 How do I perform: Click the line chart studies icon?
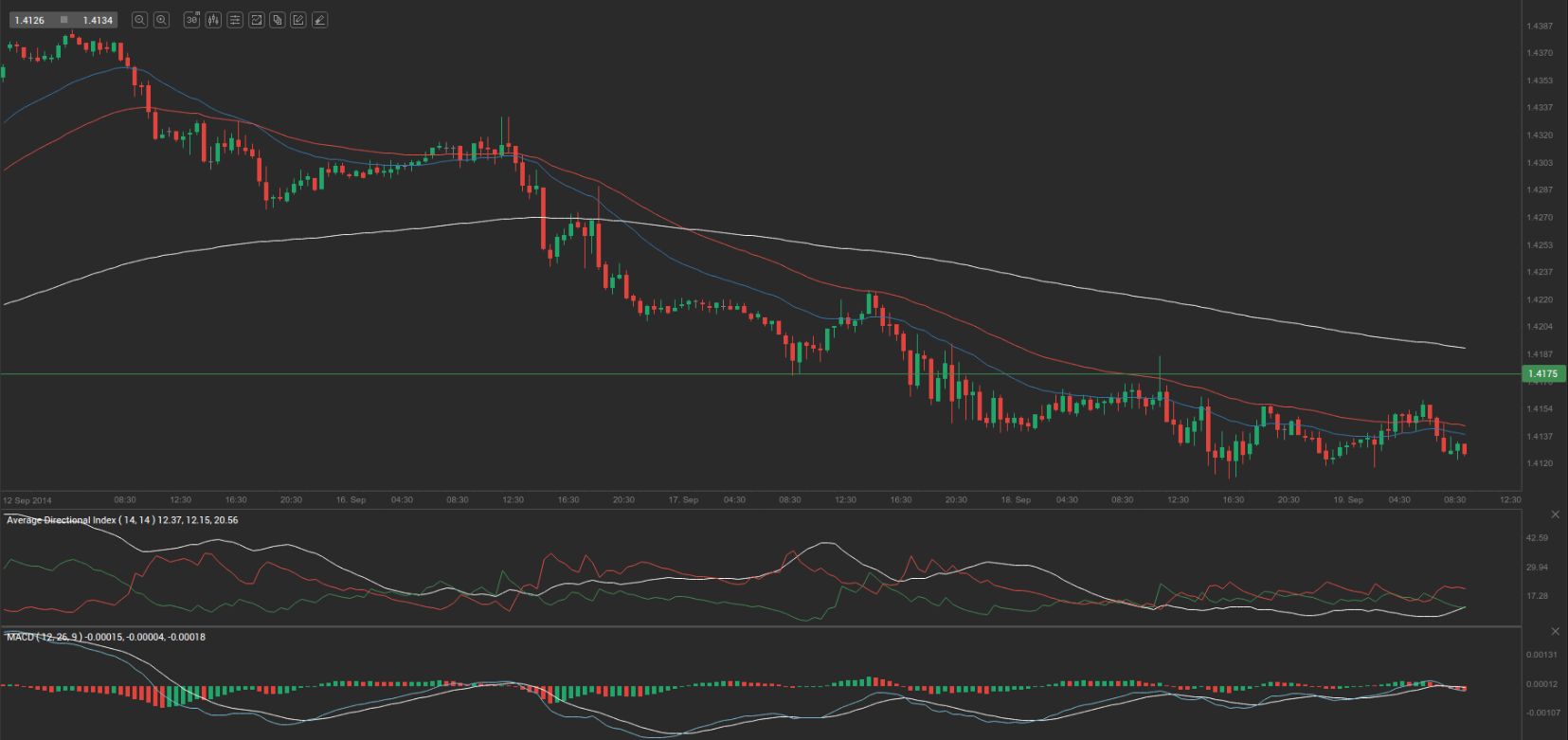pos(256,20)
